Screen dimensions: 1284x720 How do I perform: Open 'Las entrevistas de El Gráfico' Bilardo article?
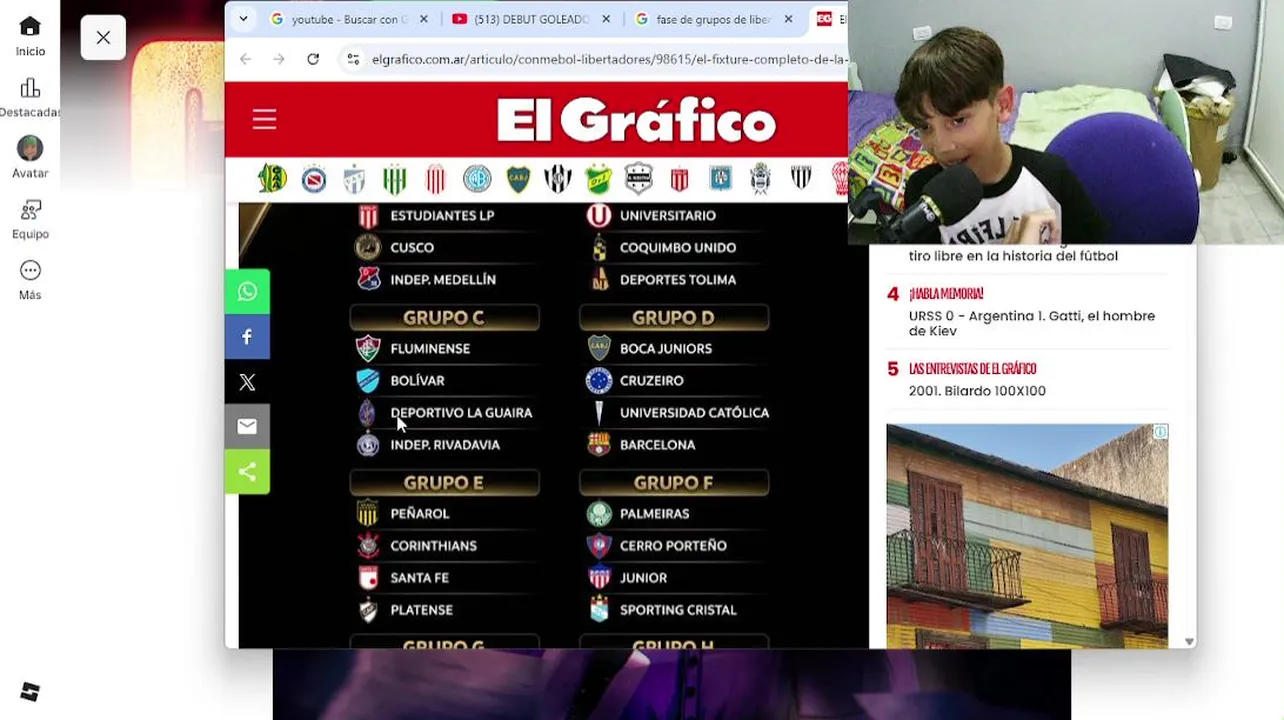coord(977,391)
